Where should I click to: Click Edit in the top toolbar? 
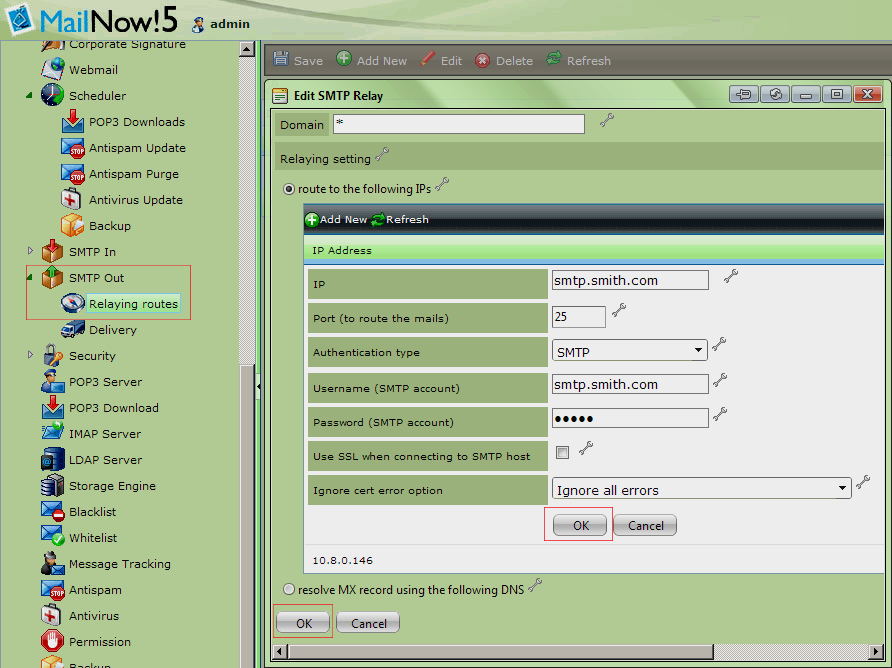click(441, 59)
